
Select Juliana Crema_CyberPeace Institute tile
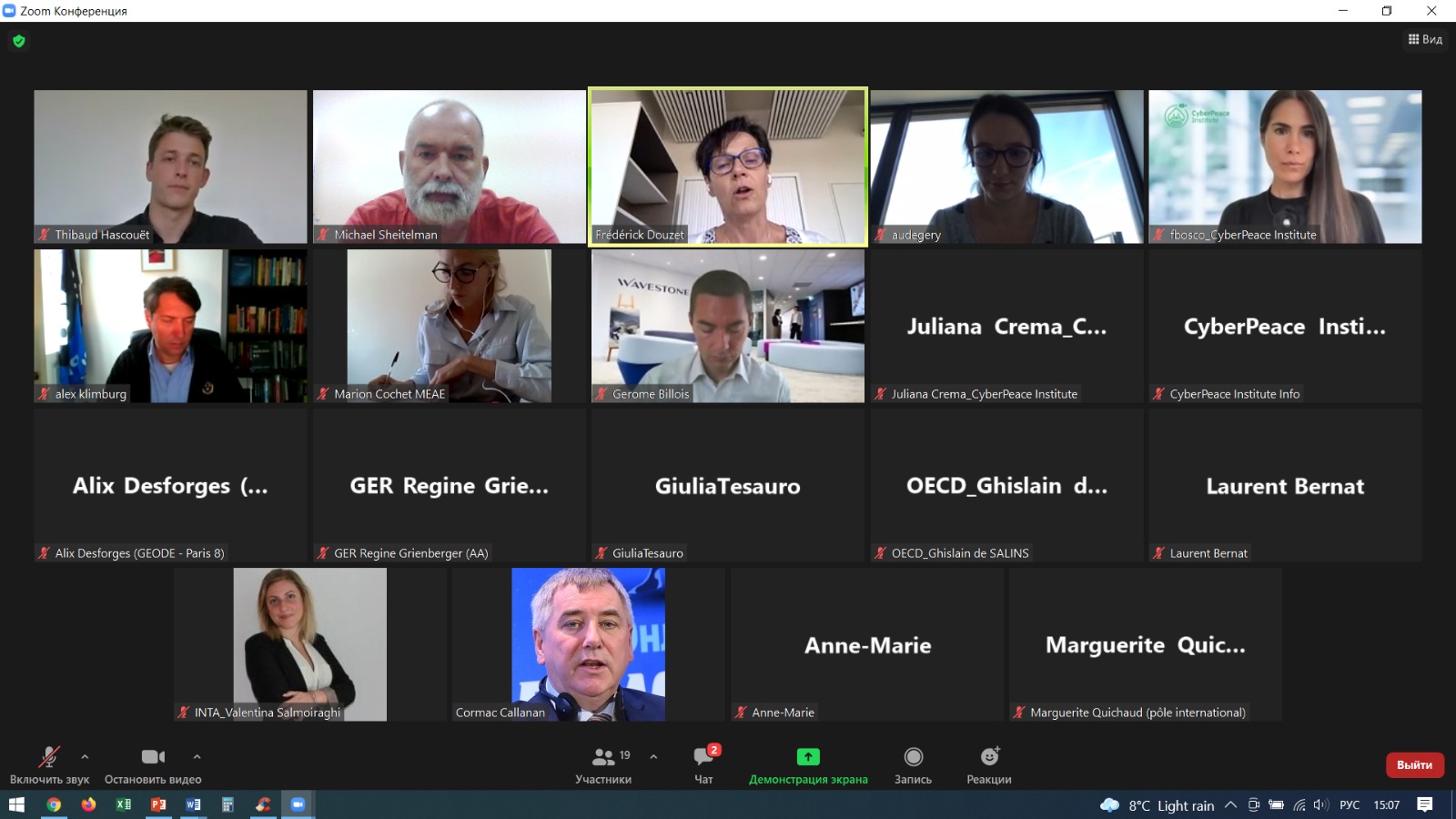[x=1006, y=326]
